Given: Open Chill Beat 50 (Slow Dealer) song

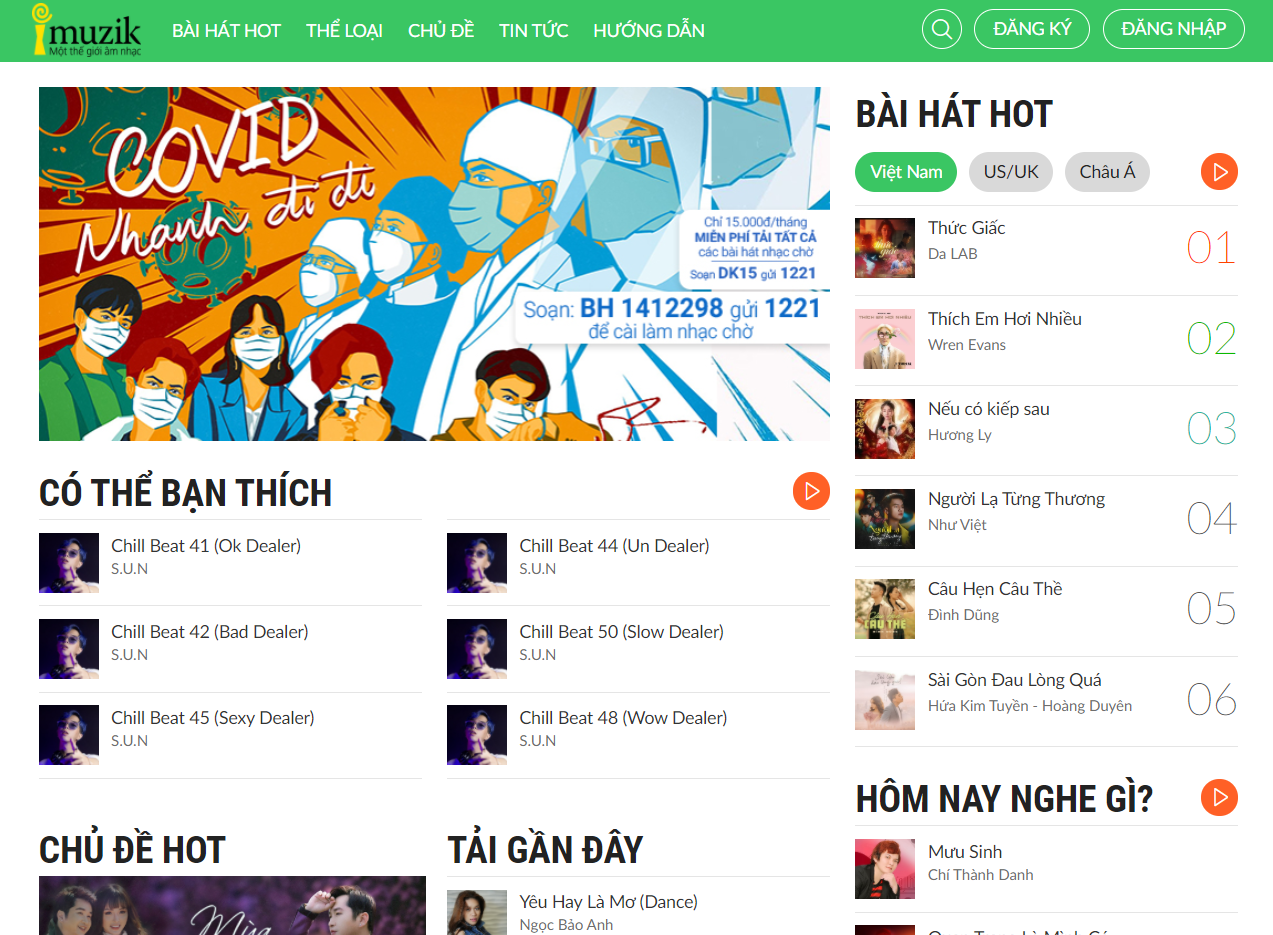Looking at the screenshot, I should pyautogui.click(x=621, y=632).
